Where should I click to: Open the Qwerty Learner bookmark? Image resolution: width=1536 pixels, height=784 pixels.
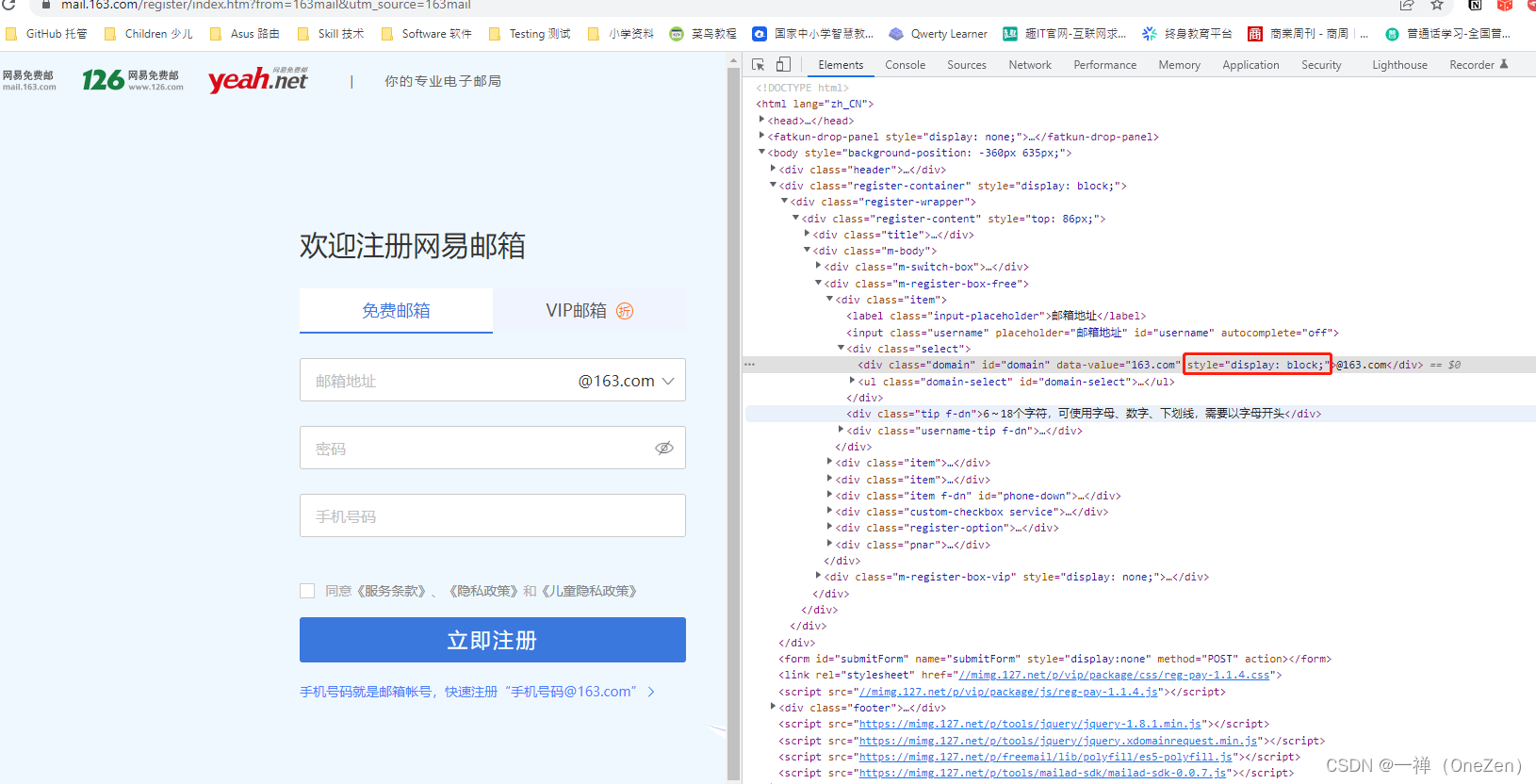point(939,34)
